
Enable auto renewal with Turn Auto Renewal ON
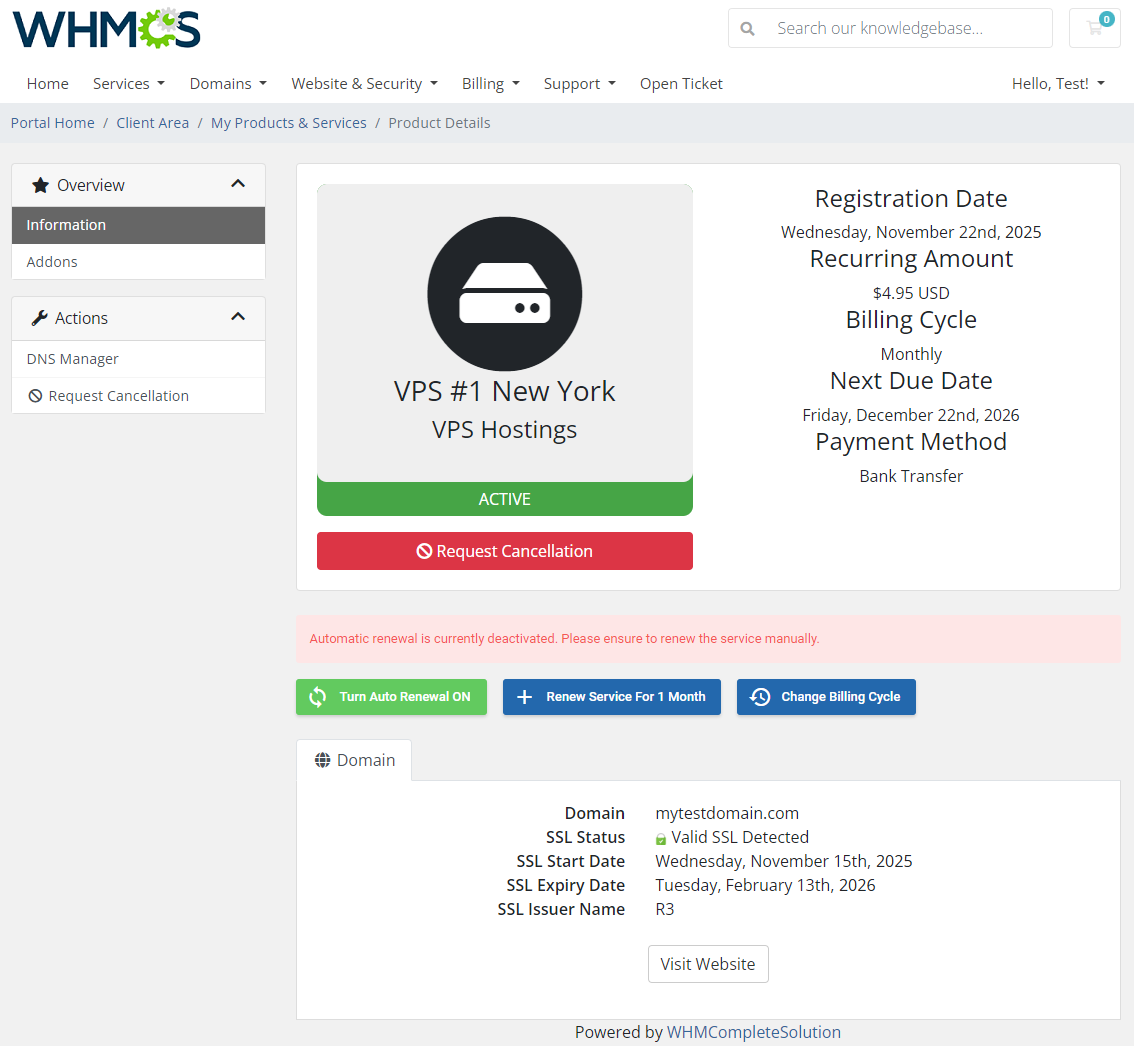coord(391,697)
